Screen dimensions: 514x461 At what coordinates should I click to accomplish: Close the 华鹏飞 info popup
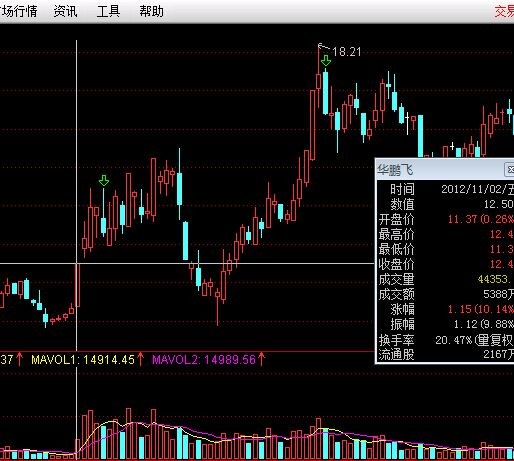[509, 170]
